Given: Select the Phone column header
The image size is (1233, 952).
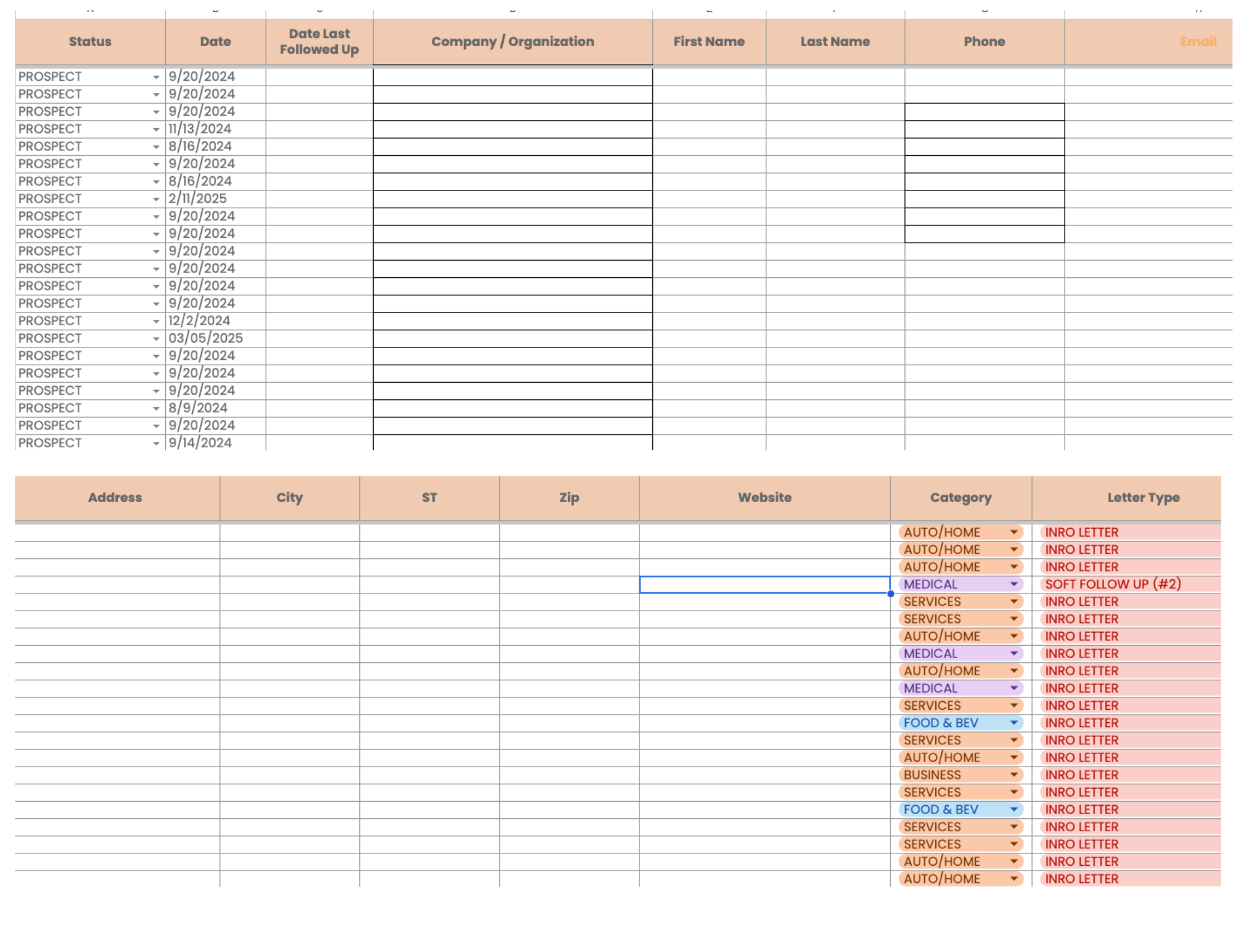Looking at the screenshot, I should pyautogui.click(x=984, y=41).
